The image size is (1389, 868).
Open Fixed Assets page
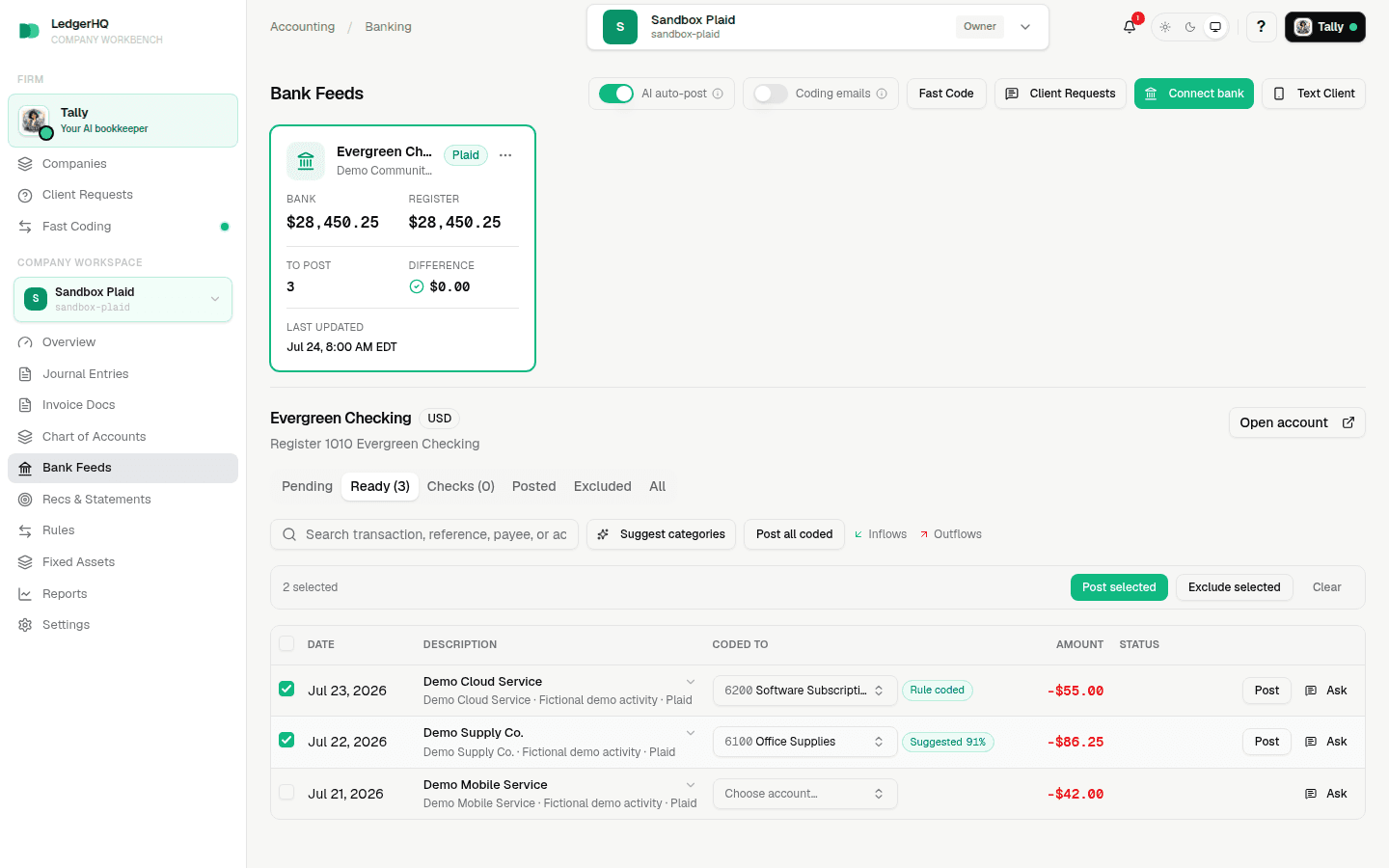tap(123, 562)
